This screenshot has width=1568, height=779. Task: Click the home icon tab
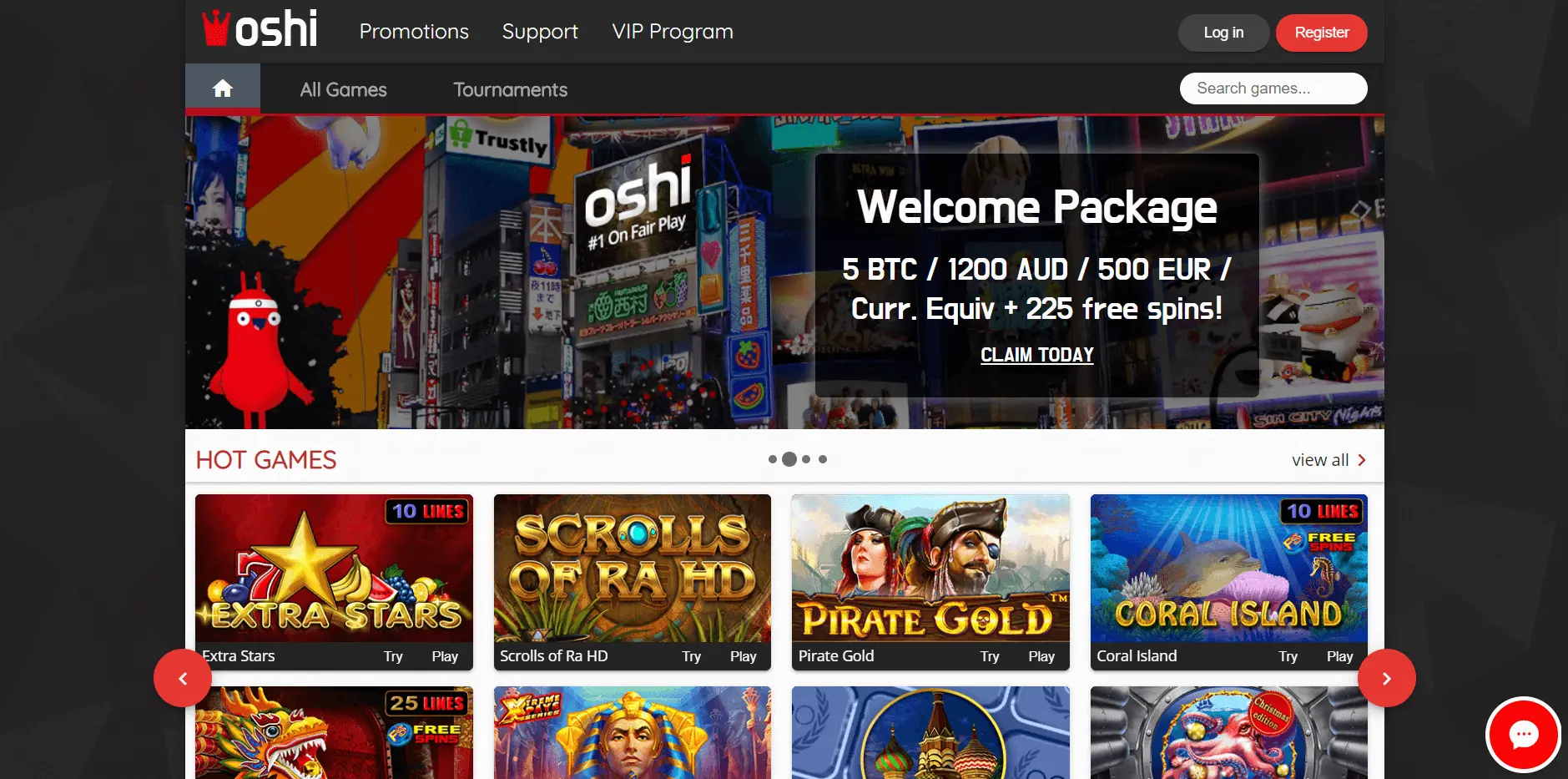pos(222,89)
